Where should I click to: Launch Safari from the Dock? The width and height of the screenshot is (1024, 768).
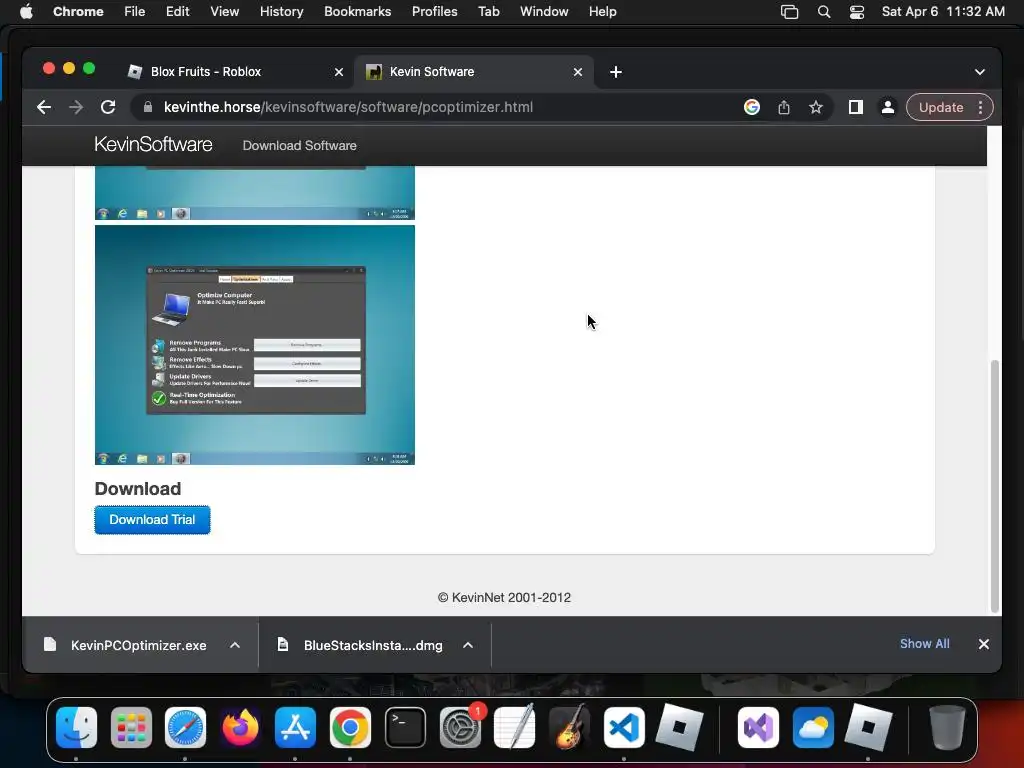click(185, 727)
